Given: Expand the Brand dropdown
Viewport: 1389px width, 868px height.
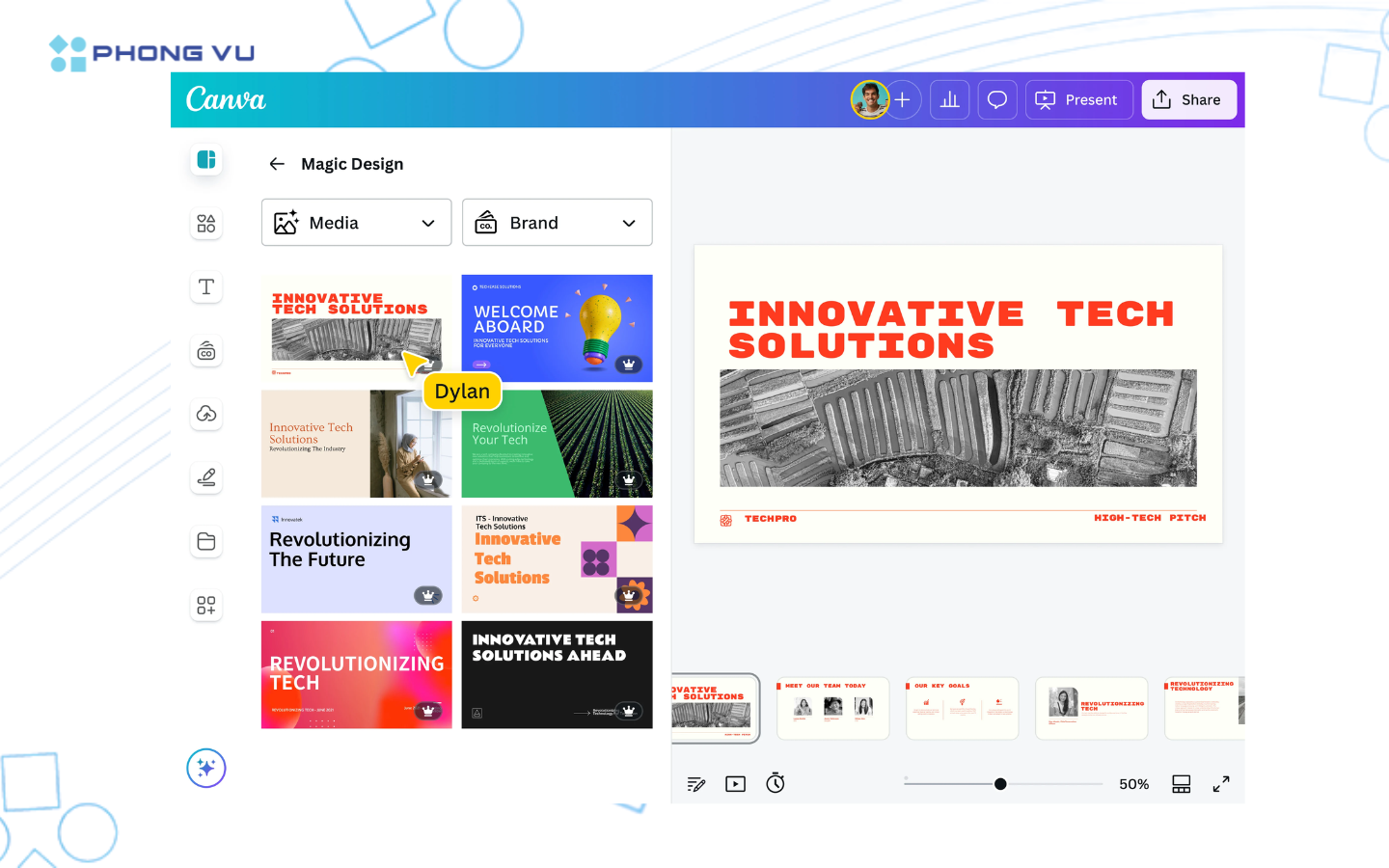Looking at the screenshot, I should click(557, 223).
